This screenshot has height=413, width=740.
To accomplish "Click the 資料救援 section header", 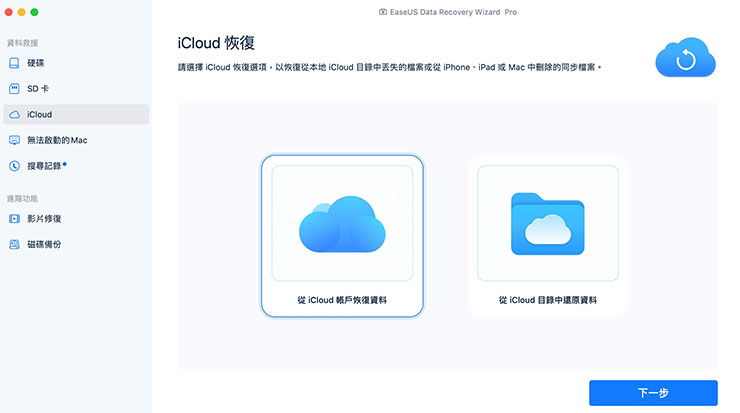I will (x=22, y=43).
